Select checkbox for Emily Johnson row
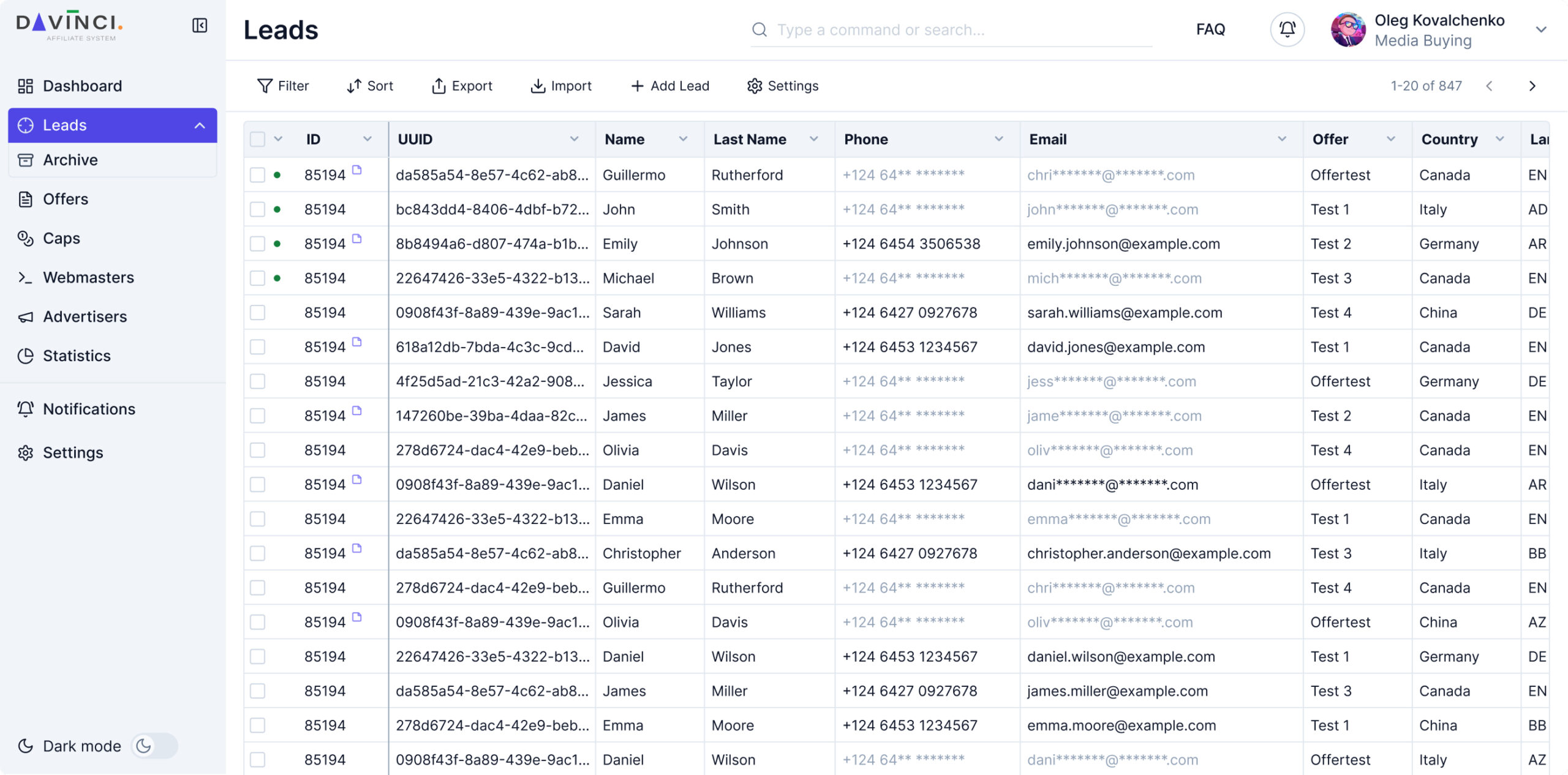The height and width of the screenshot is (775, 1568). coord(258,244)
